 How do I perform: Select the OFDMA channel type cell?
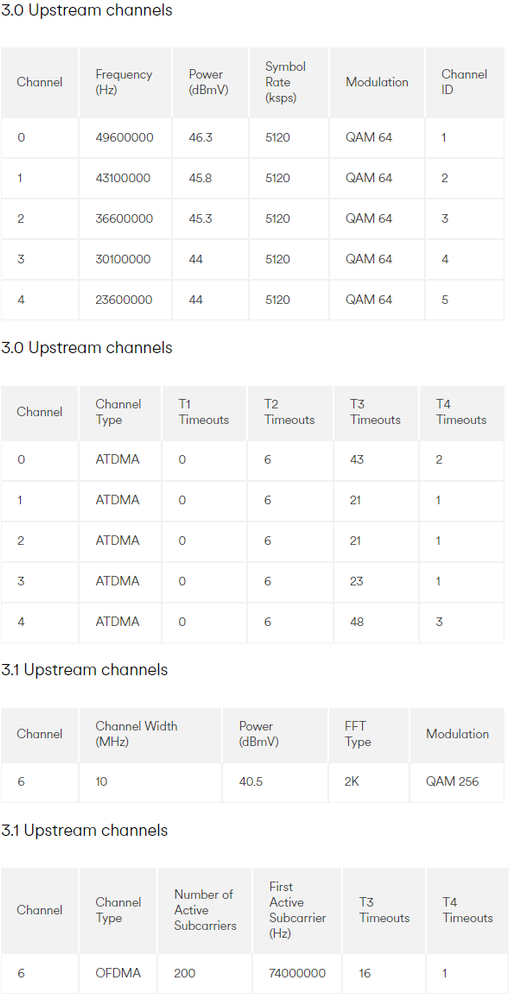coord(118,974)
